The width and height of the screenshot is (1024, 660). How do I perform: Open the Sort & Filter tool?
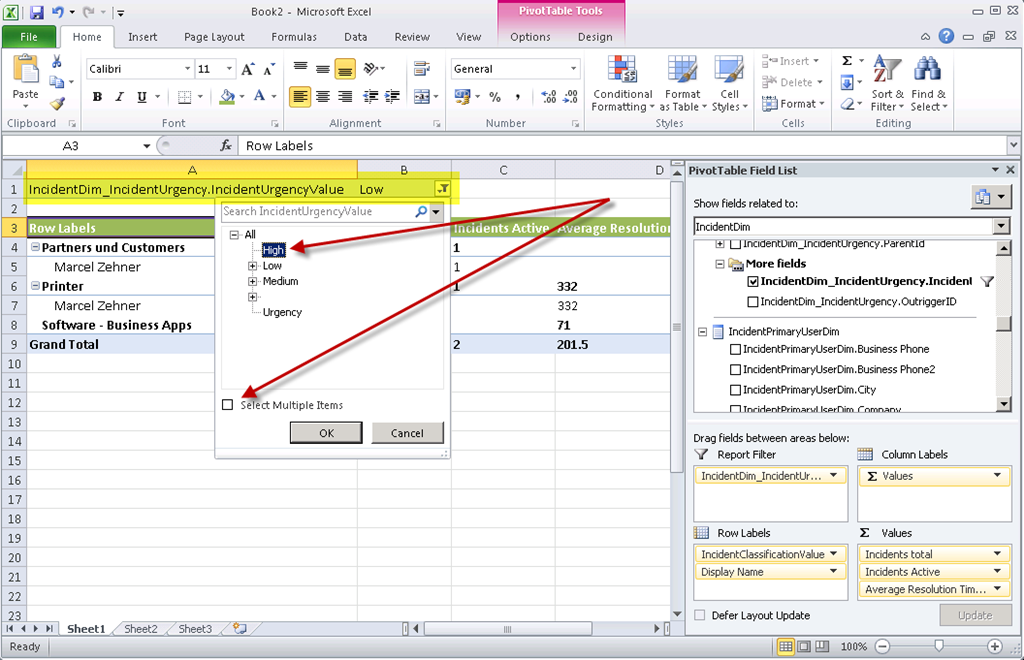(x=886, y=84)
